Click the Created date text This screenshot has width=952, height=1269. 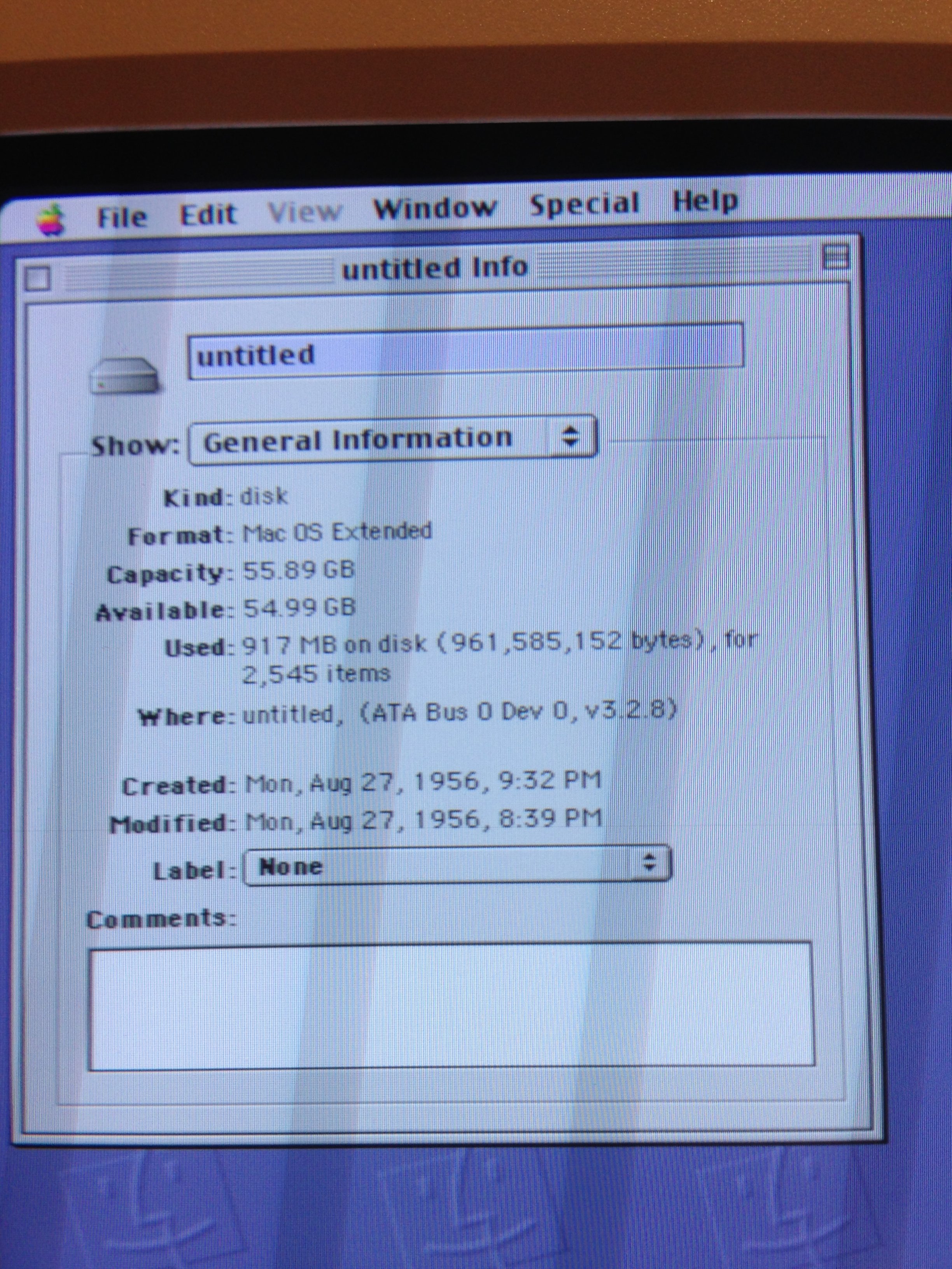click(x=423, y=782)
